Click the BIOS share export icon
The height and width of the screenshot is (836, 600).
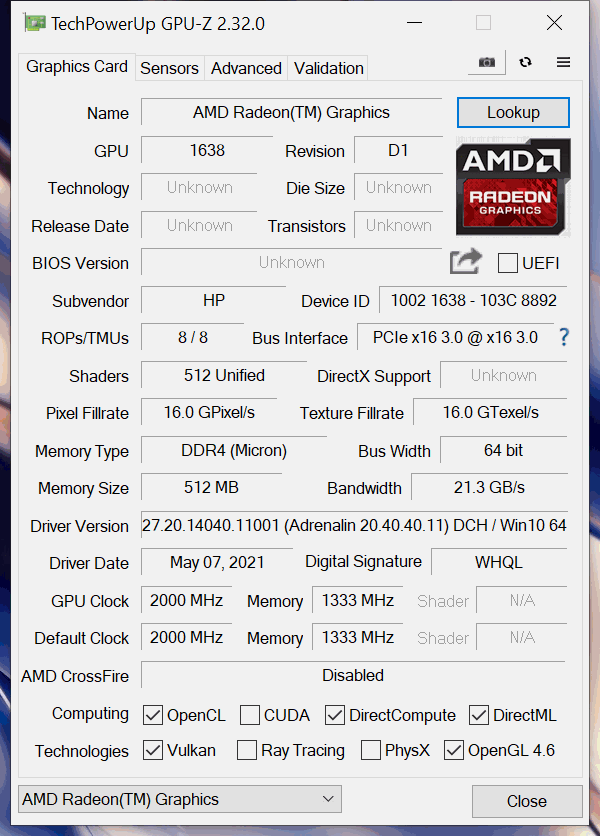(466, 261)
